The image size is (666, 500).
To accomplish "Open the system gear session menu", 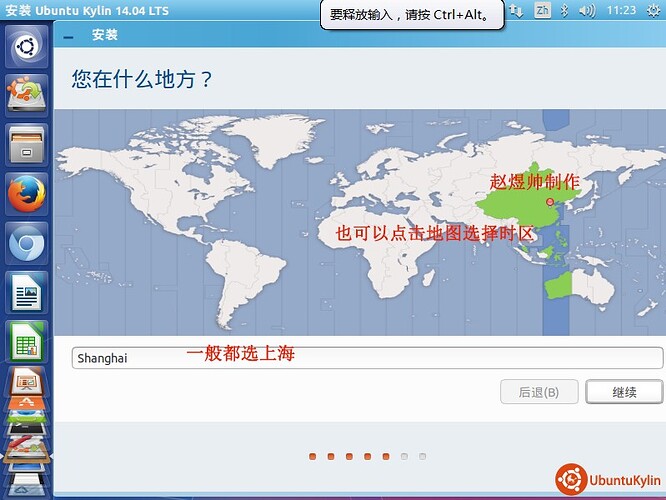I will pyautogui.click(x=653, y=10).
